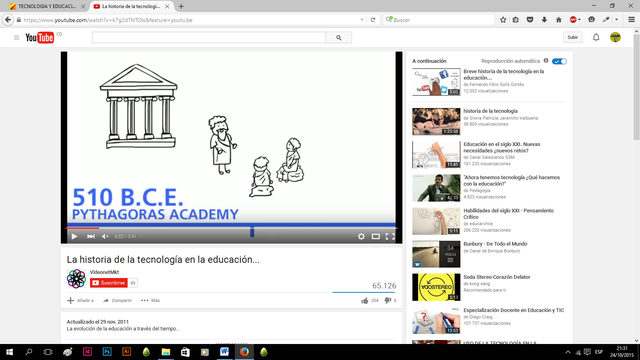Open YouTube notifications bell

[x=596, y=37]
